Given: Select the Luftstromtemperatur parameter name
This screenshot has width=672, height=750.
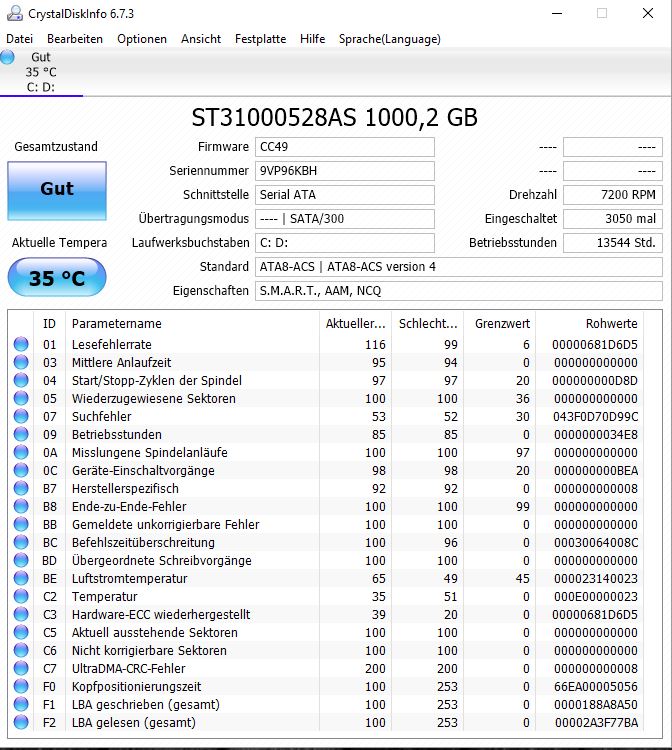Looking at the screenshot, I should pos(130,578).
